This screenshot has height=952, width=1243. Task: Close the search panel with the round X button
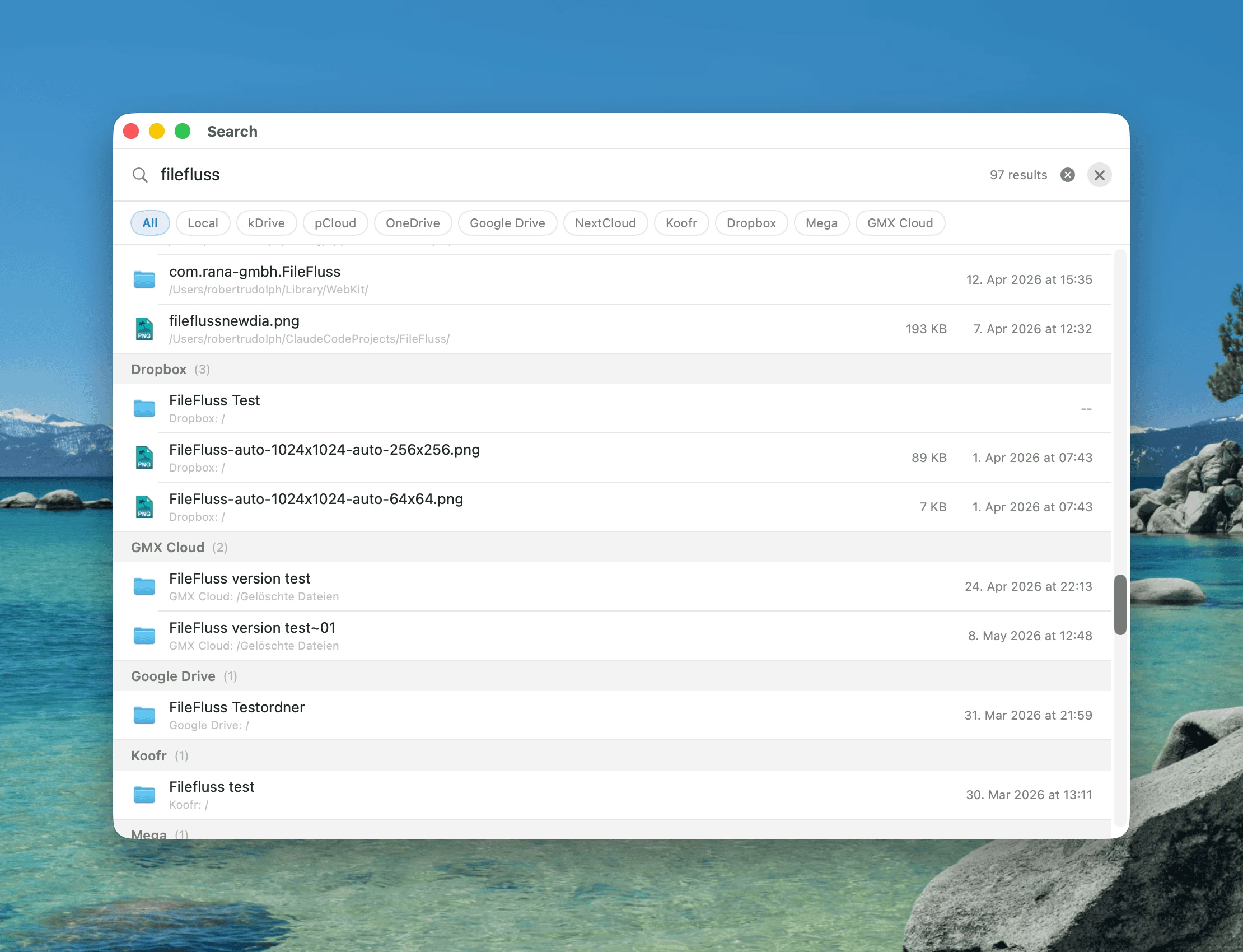pyautogui.click(x=1099, y=175)
